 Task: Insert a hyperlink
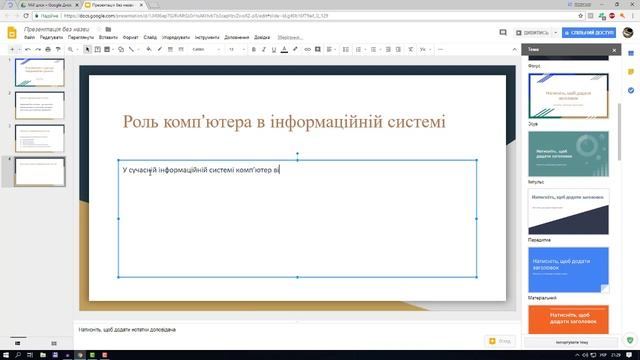(307, 49)
